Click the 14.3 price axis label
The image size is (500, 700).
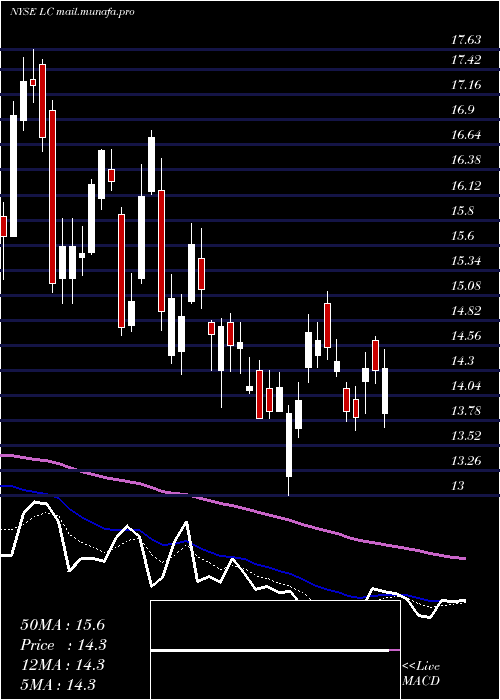coord(462,360)
